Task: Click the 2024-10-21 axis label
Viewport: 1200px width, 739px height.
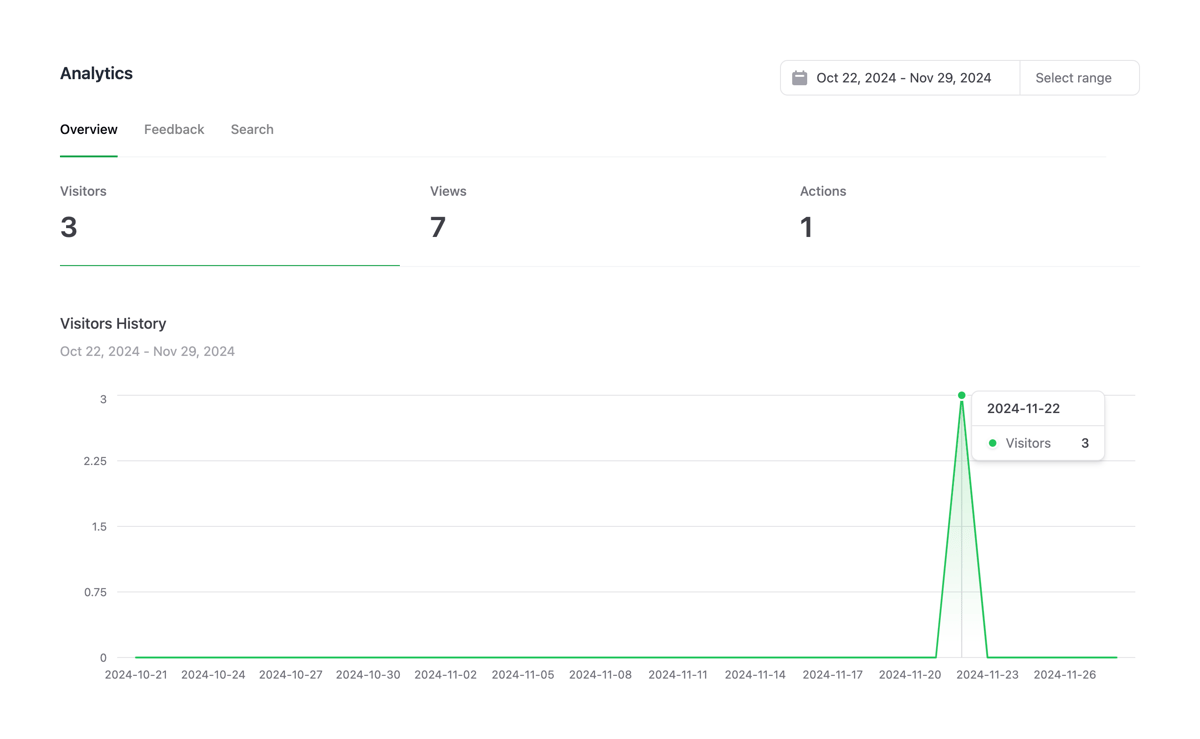Action: [x=135, y=674]
